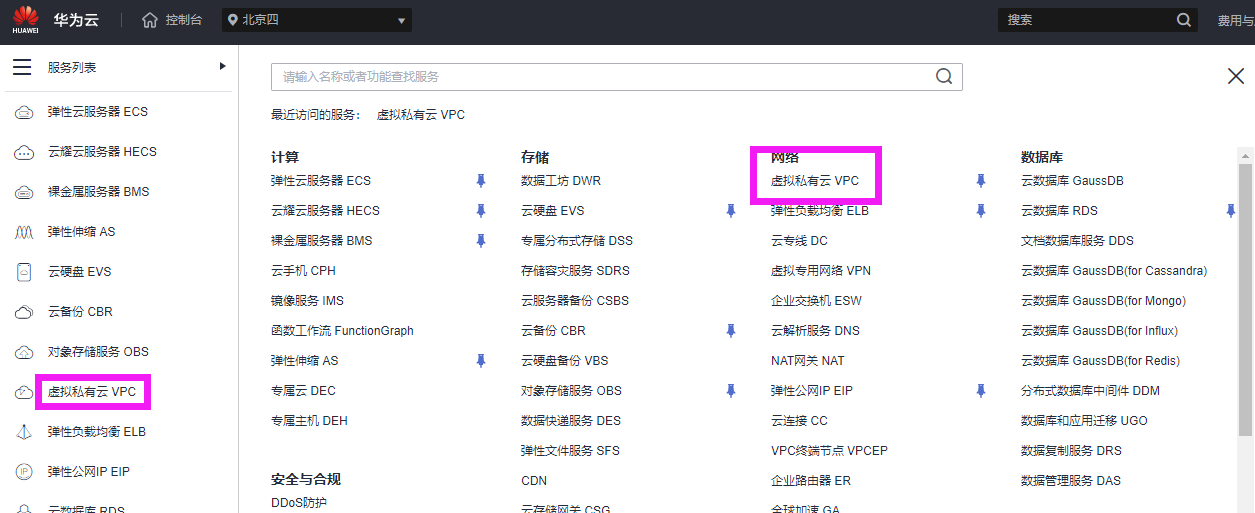Expand 服务列表 arrow

222,67
